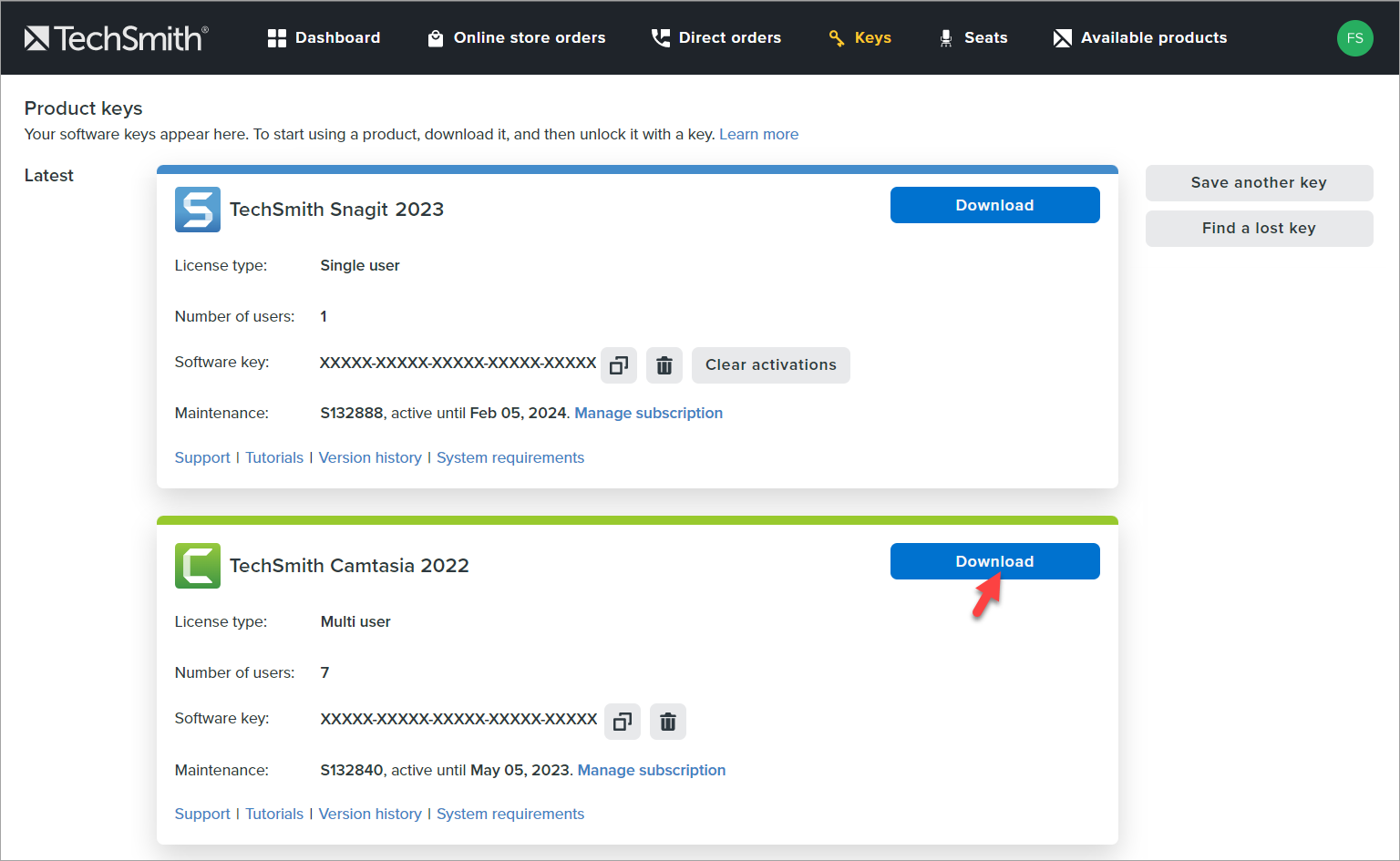Copy the Camtasia 2022 software key
Image resolution: width=1400 pixels, height=861 pixels.
(623, 721)
